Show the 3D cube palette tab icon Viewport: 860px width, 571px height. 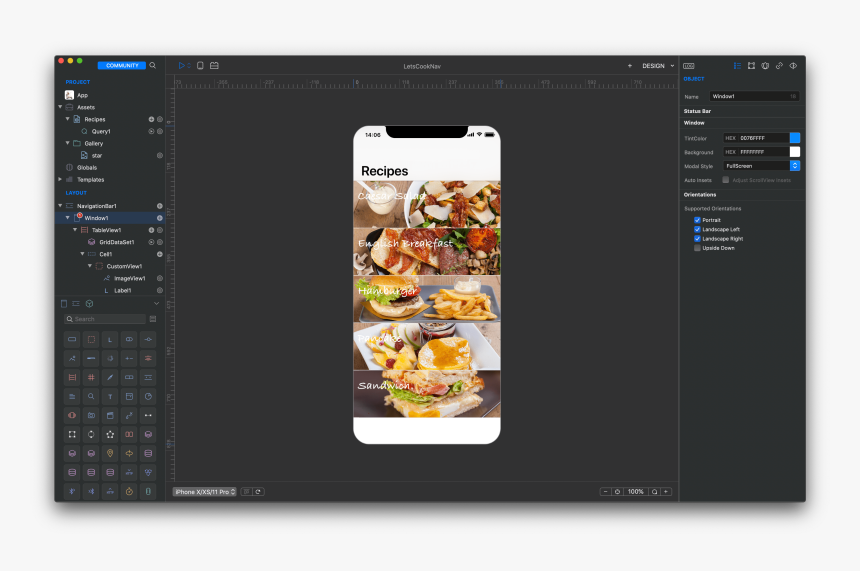coord(89,303)
